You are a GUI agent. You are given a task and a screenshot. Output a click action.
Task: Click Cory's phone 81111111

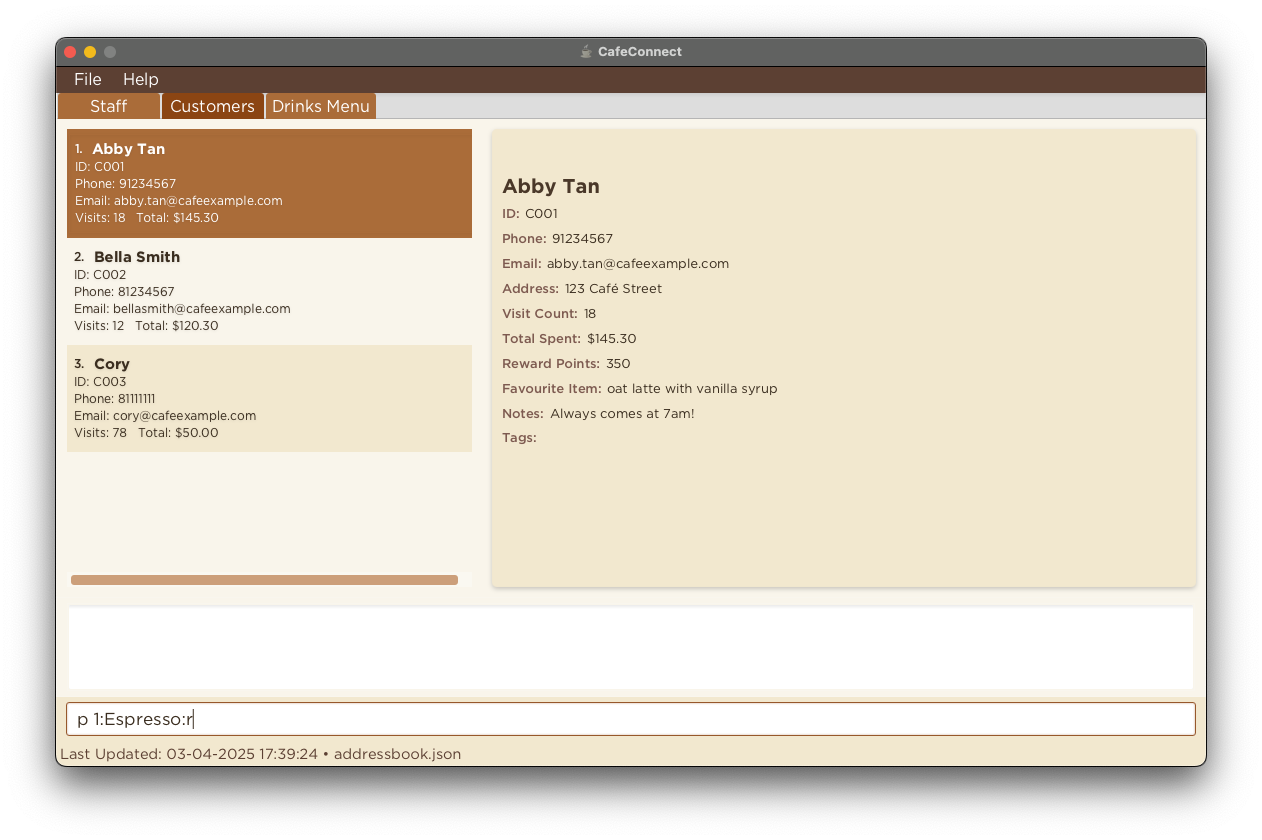[x=114, y=399]
